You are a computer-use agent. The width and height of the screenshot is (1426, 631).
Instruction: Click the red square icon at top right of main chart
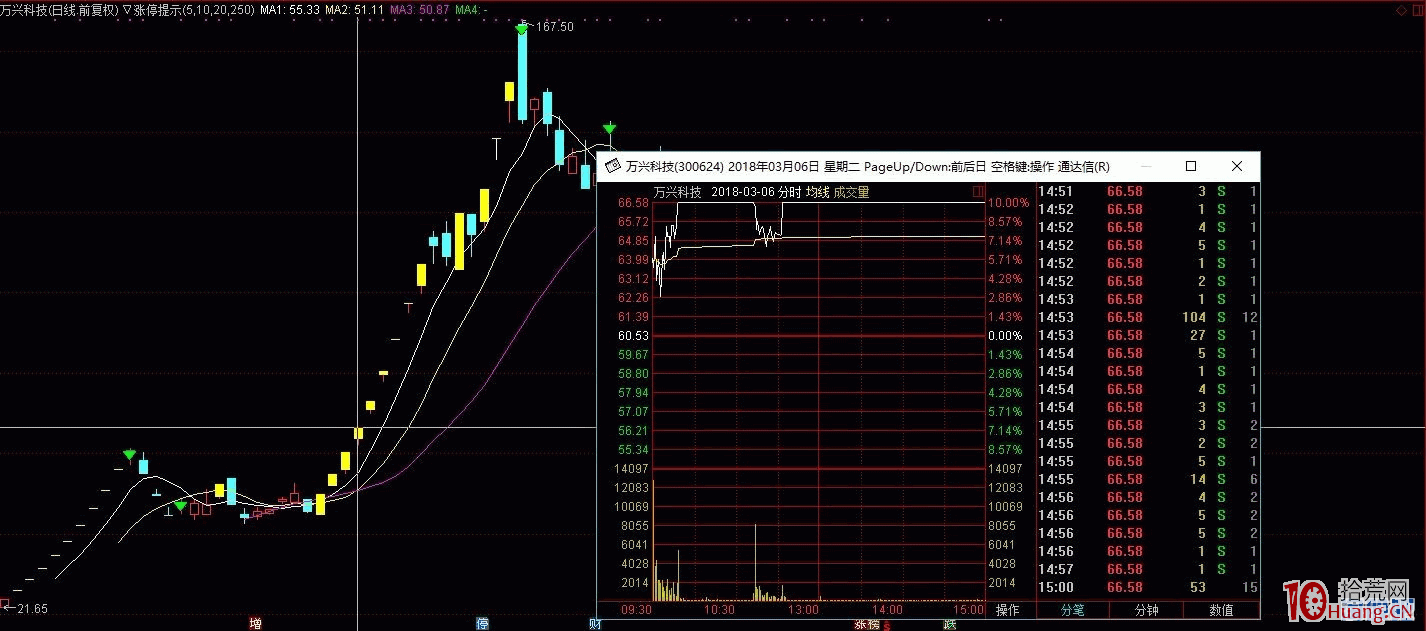click(1416, 9)
